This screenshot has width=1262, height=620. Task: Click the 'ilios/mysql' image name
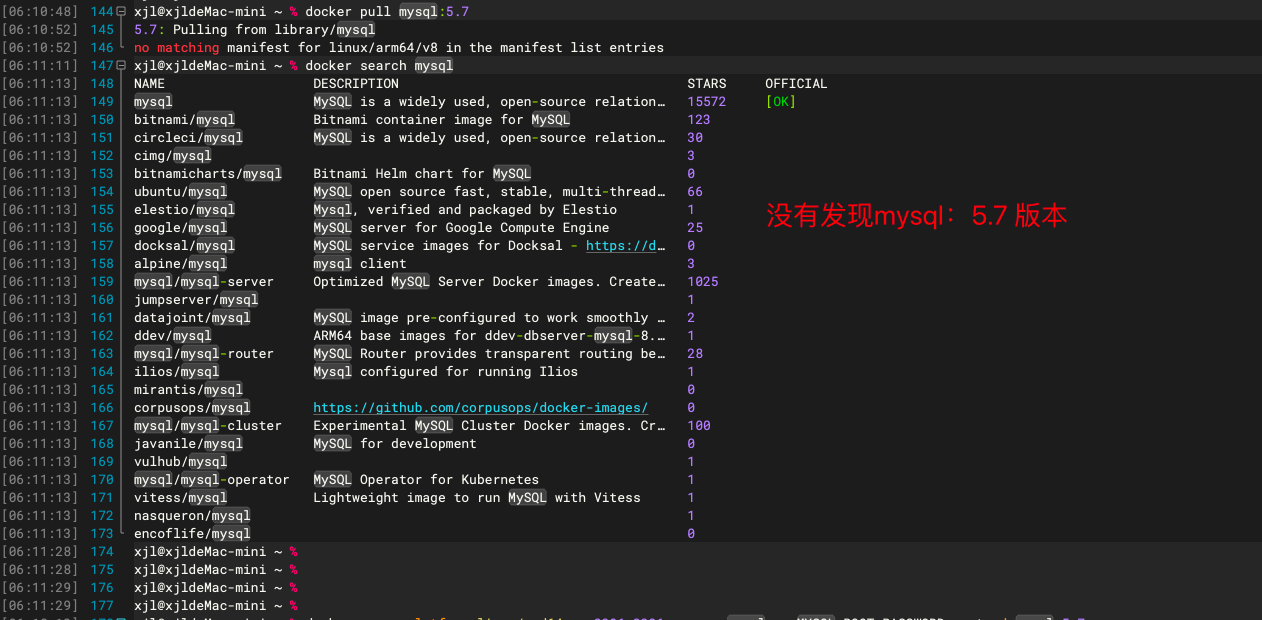177,372
